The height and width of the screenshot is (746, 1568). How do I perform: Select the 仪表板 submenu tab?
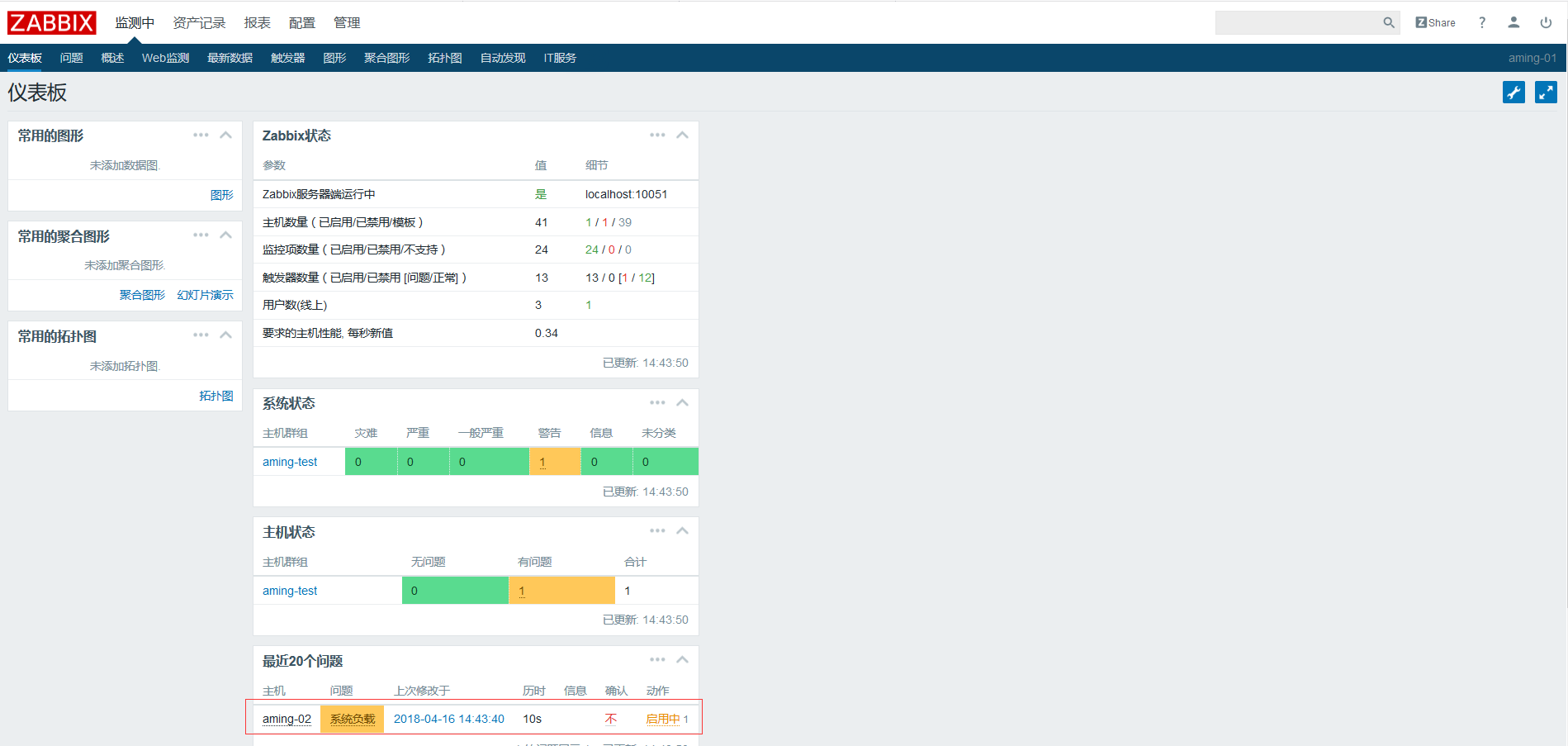coord(25,58)
